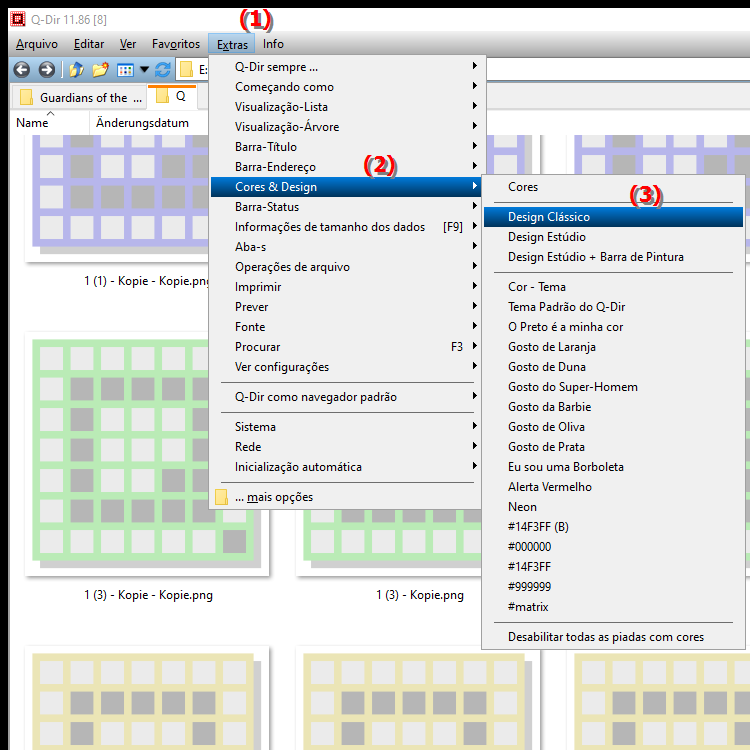The image size is (750, 750).
Task: Open the Favoritos menu
Action: [x=176, y=44]
